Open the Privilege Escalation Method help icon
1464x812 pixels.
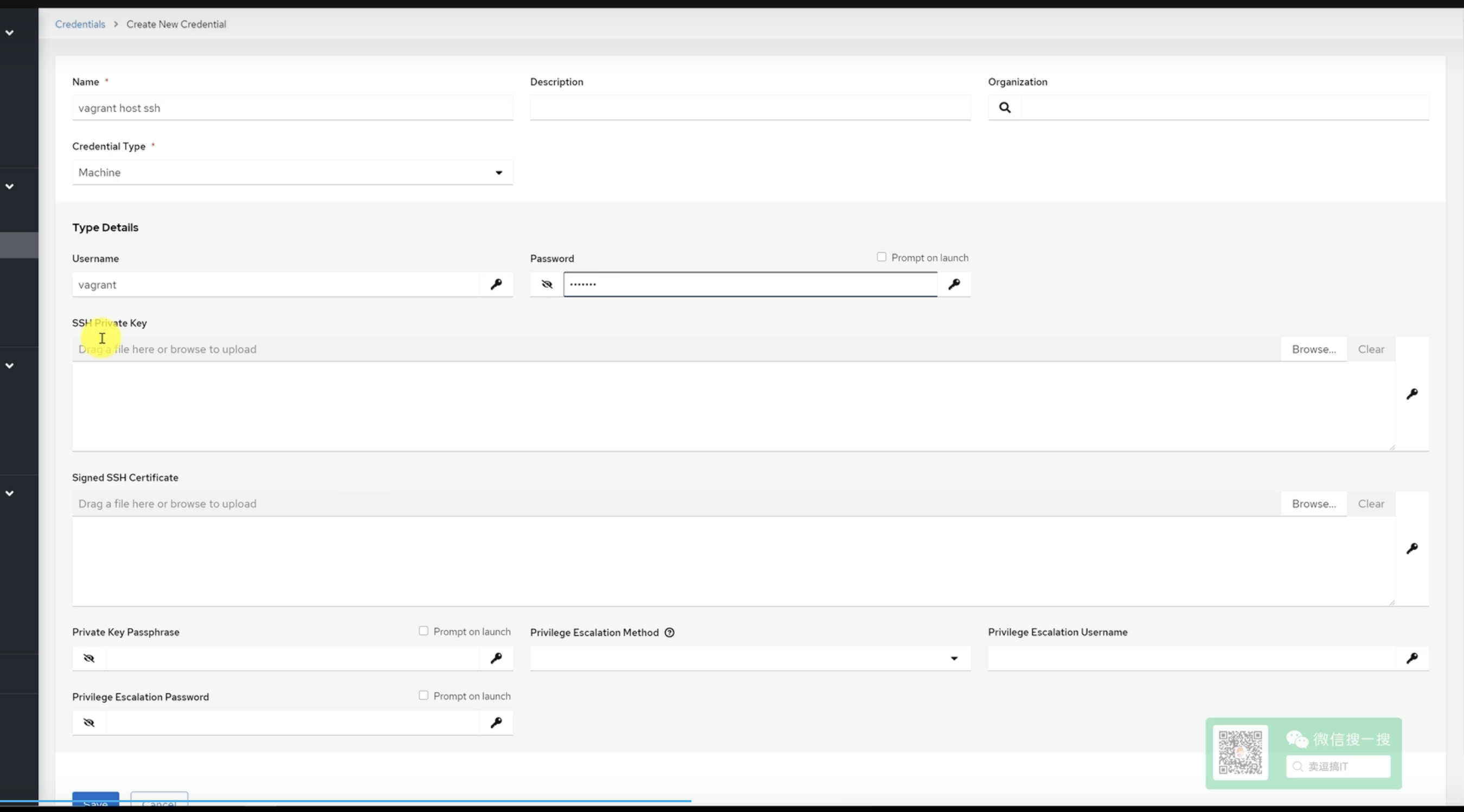click(x=670, y=633)
